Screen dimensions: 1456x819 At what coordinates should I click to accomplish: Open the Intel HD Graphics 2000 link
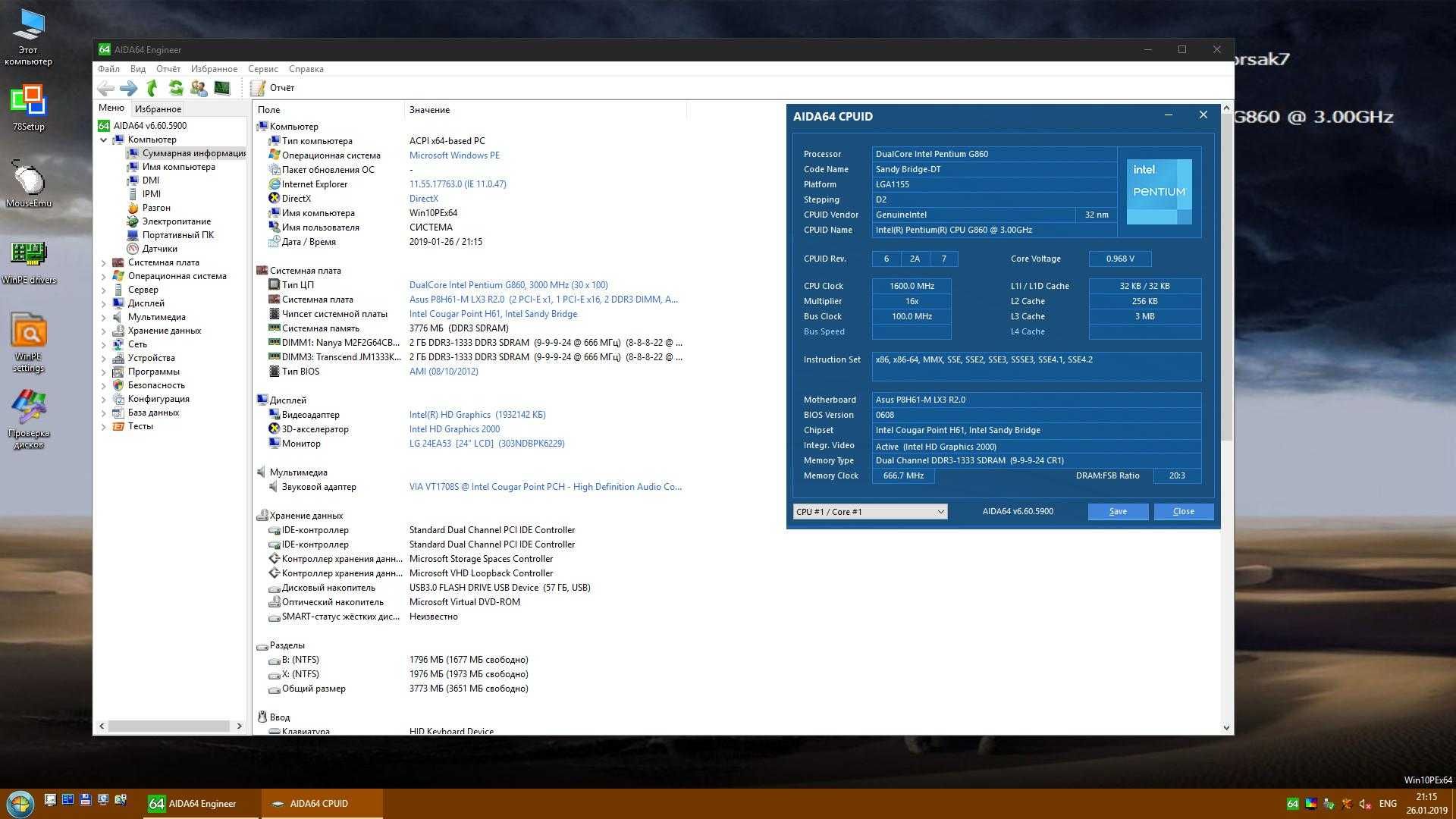454,429
